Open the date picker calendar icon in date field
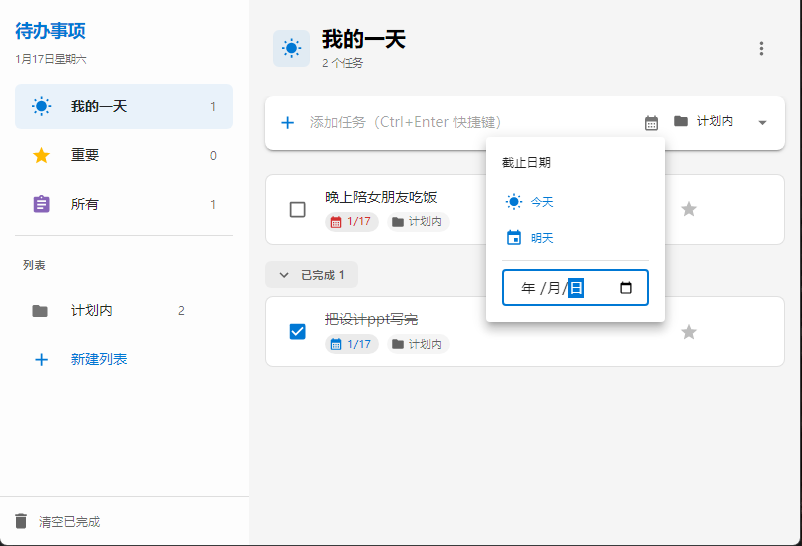The height and width of the screenshot is (546, 802). coord(626,288)
